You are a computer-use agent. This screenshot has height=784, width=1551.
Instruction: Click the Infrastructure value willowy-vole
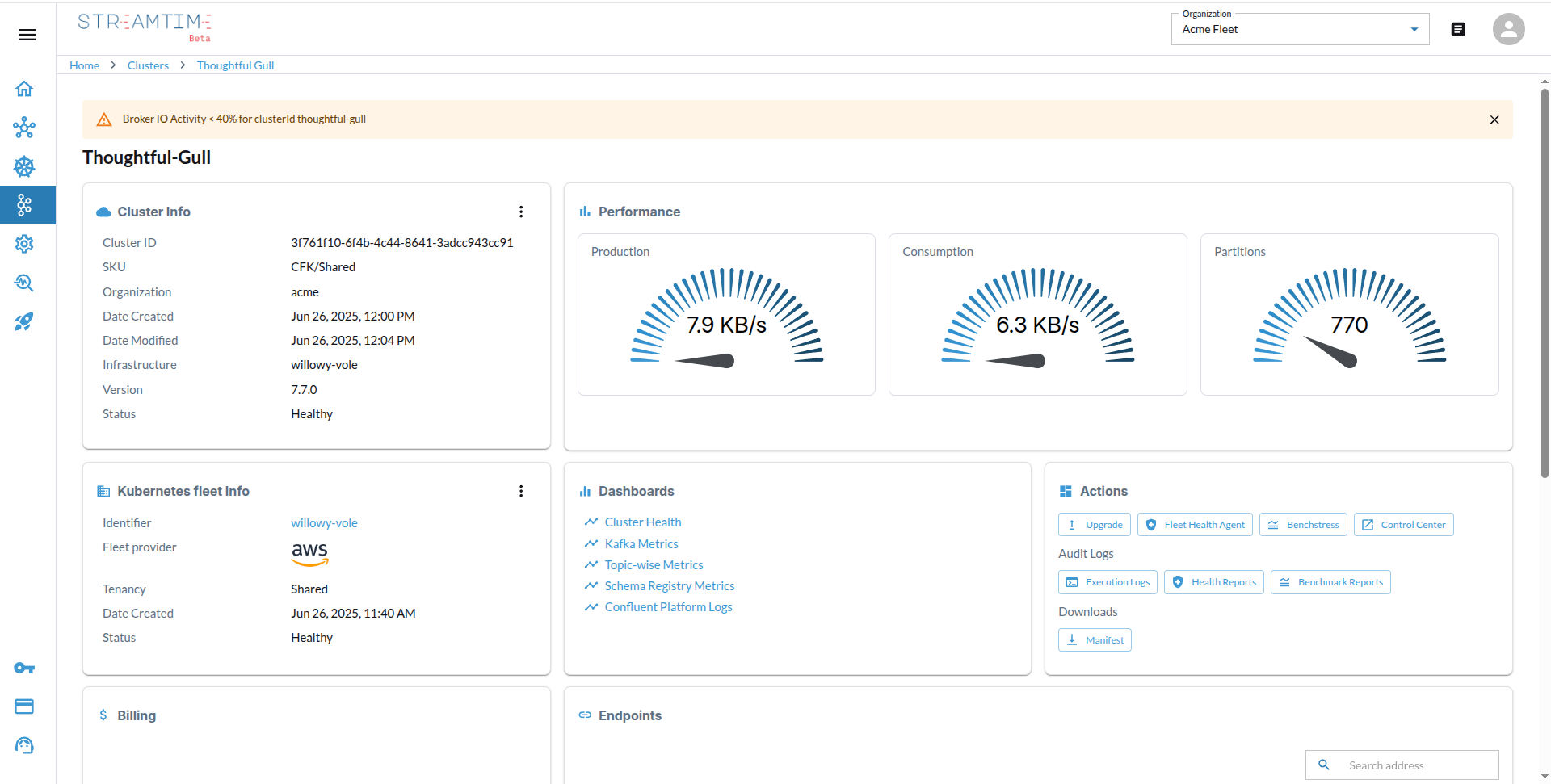click(324, 365)
